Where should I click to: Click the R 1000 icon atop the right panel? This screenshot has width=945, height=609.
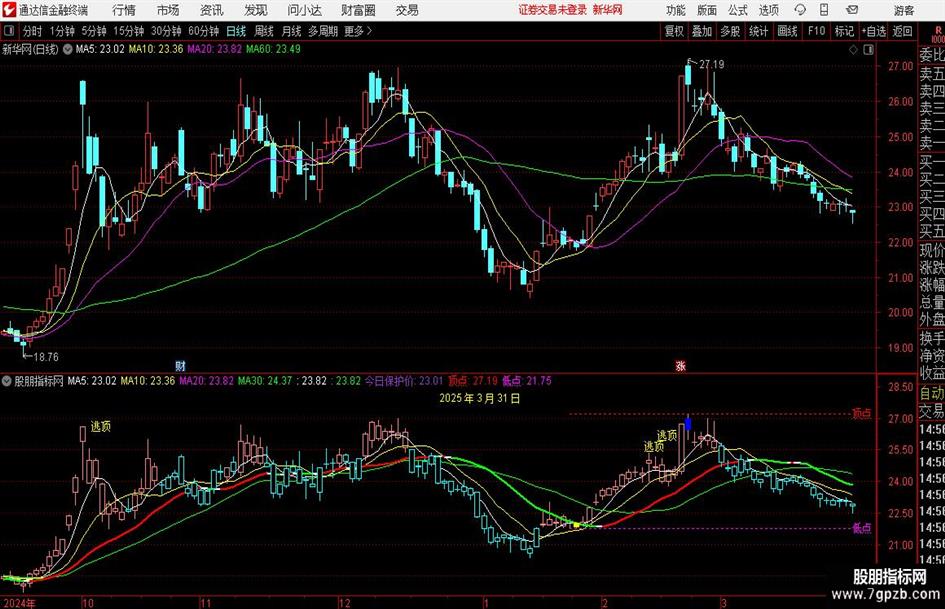[x=938, y=34]
